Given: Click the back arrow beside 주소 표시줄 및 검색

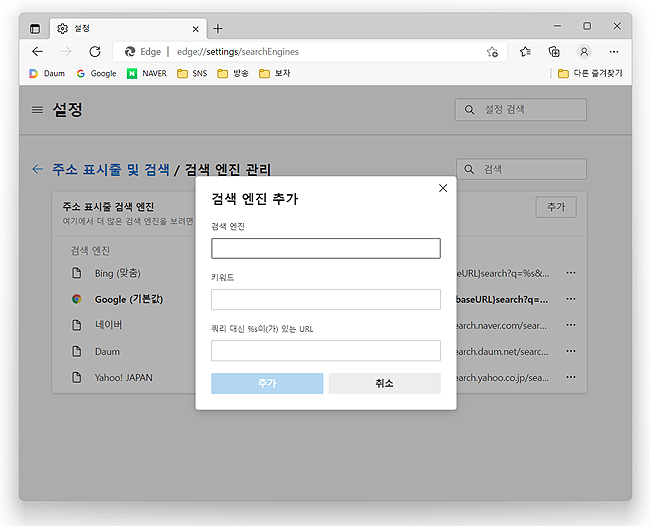Looking at the screenshot, I should point(38,169).
